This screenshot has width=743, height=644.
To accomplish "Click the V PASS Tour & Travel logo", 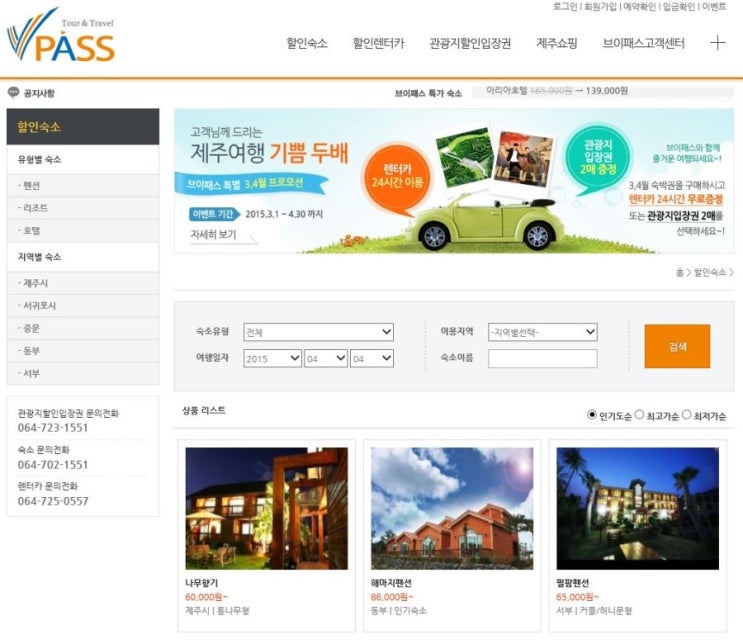I will 61,36.
